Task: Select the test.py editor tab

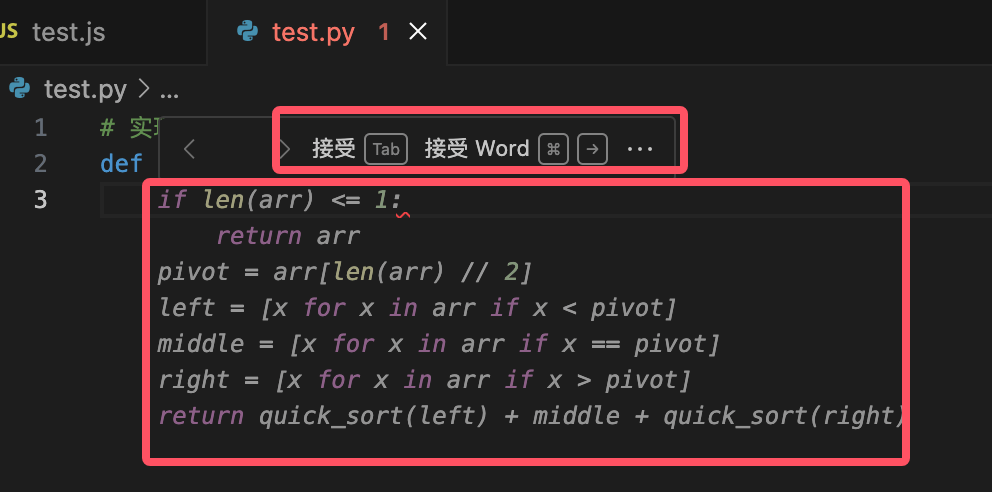Action: tap(313, 32)
